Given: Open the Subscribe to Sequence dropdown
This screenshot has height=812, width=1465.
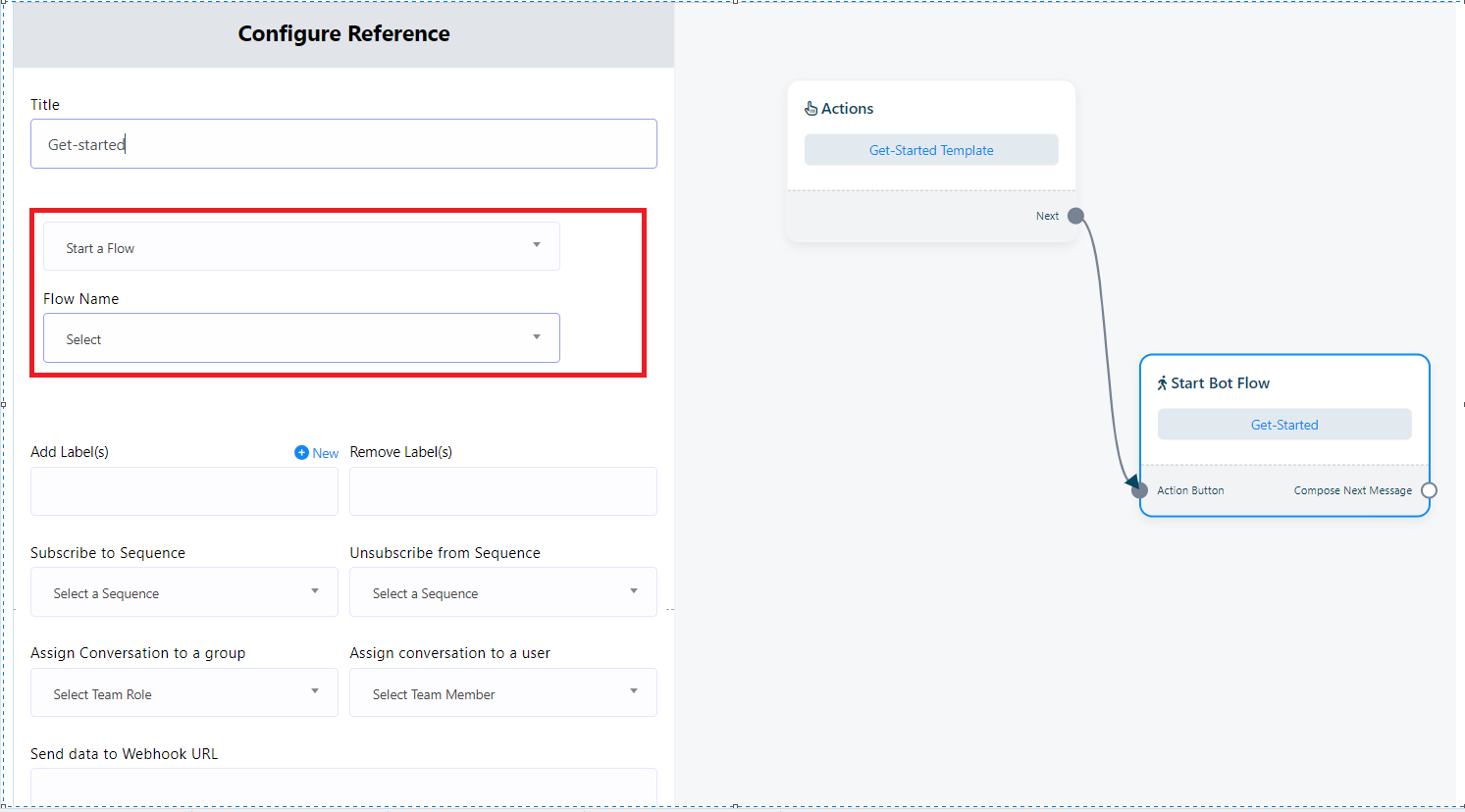Looking at the screenshot, I should pyautogui.click(x=183, y=592).
